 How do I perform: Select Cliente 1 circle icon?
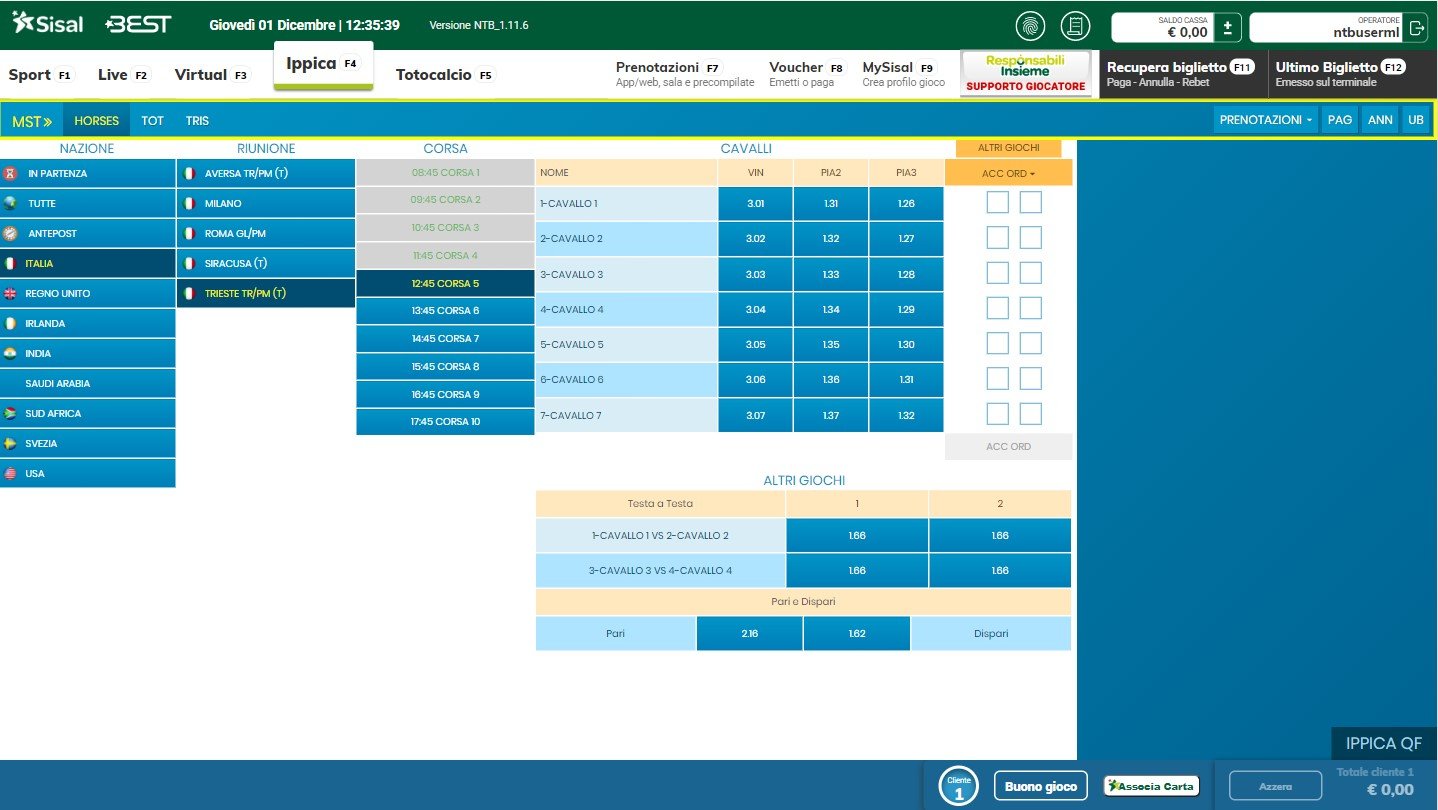click(x=958, y=786)
